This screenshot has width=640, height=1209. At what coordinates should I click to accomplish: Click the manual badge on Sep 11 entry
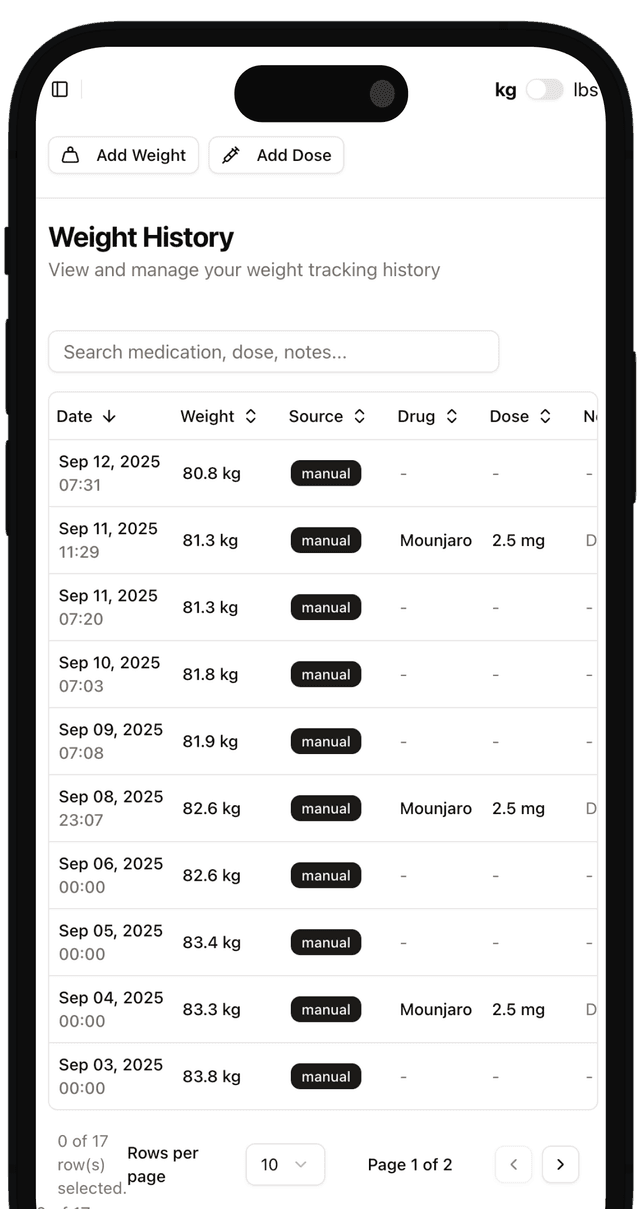tap(325, 540)
